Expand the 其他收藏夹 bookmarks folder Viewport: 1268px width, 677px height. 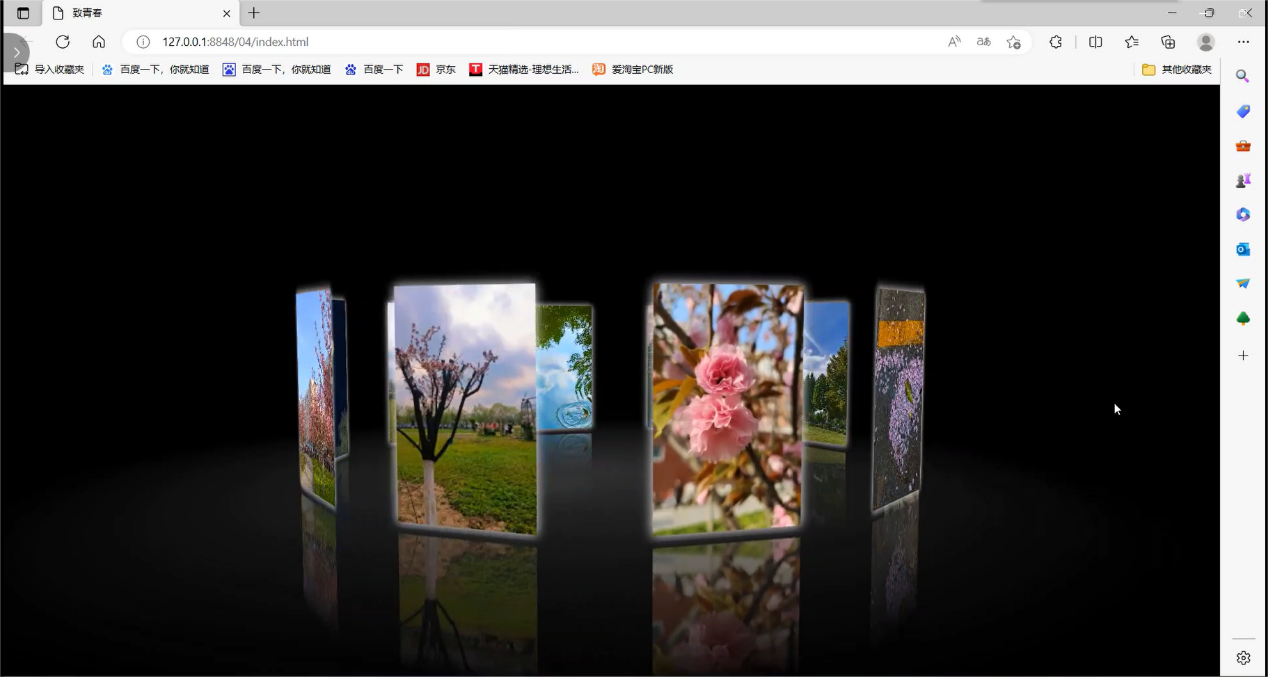1176,70
